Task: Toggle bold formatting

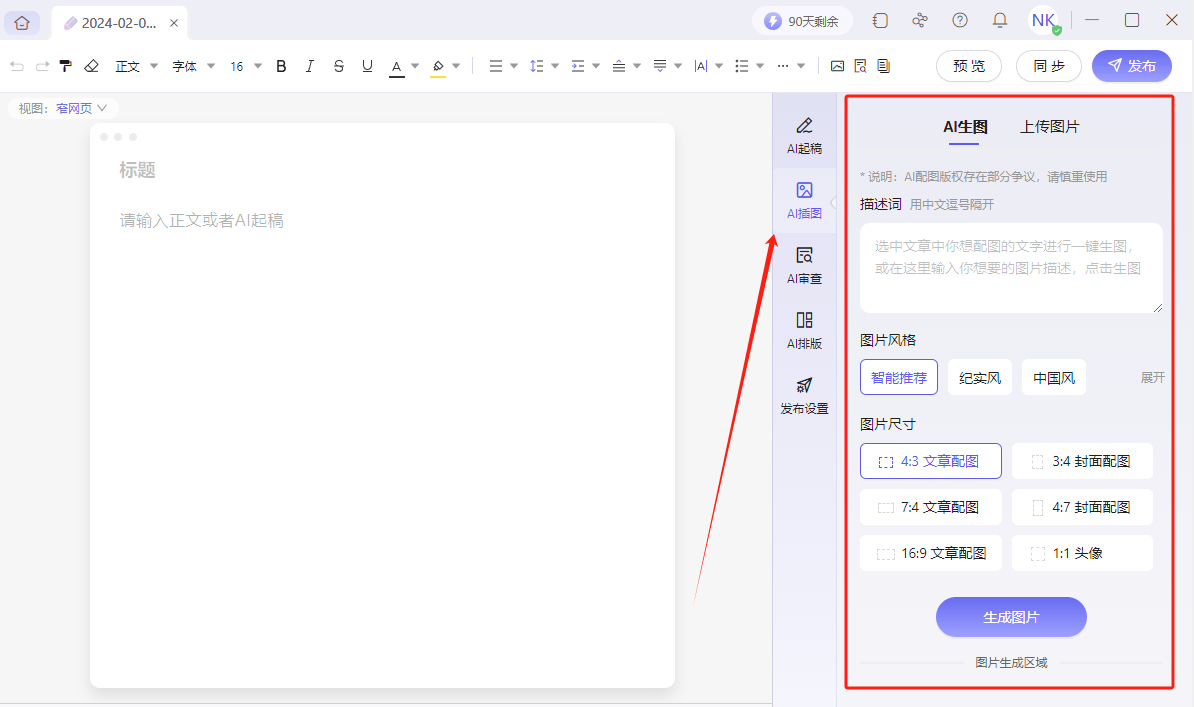Action: (281, 66)
